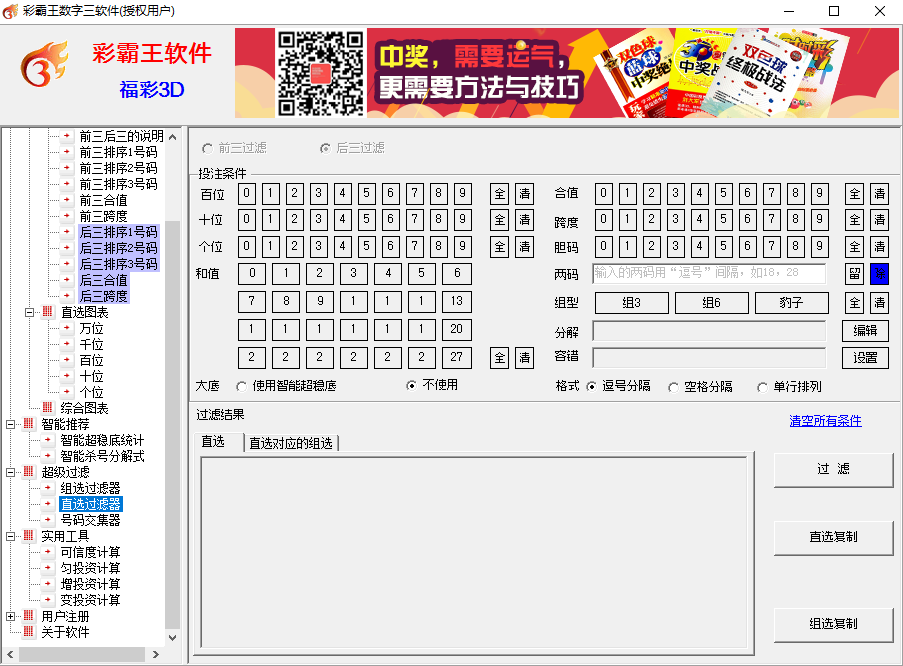Click the QR code image in the banner
Image resolution: width=903 pixels, height=666 pixels.
[x=321, y=73]
